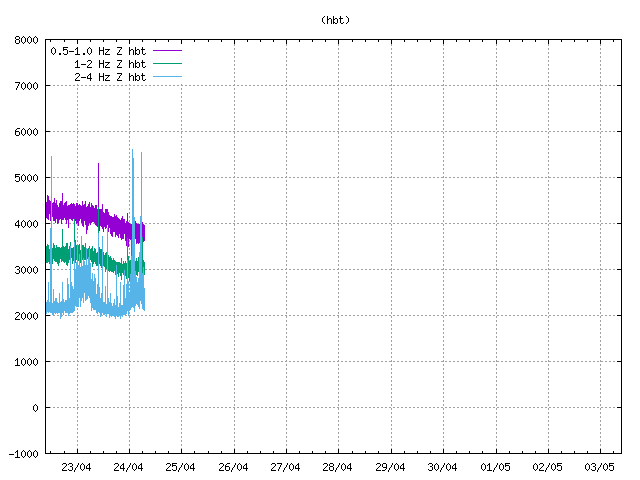
Task: Click the green legend line sample
Action: coord(167,64)
